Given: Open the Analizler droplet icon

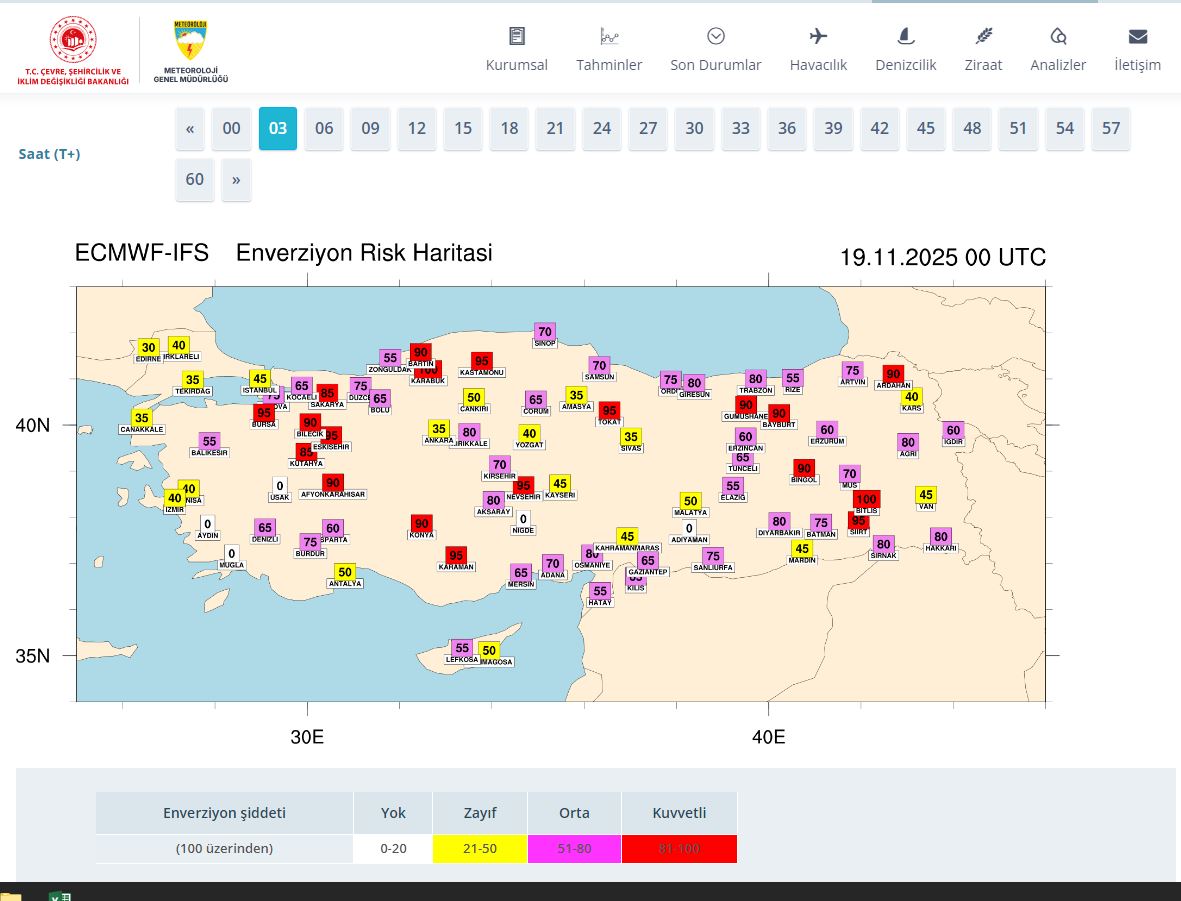Looking at the screenshot, I should (x=1058, y=35).
